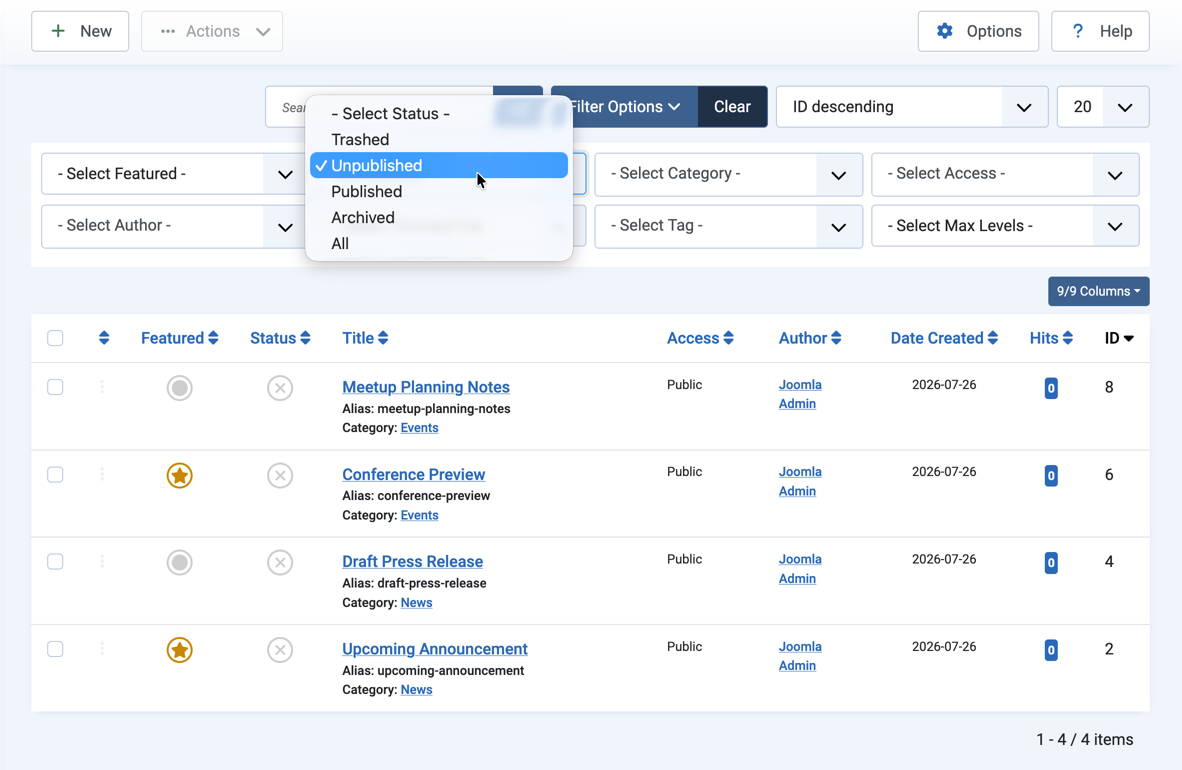Open the Options button

[978, 31]
